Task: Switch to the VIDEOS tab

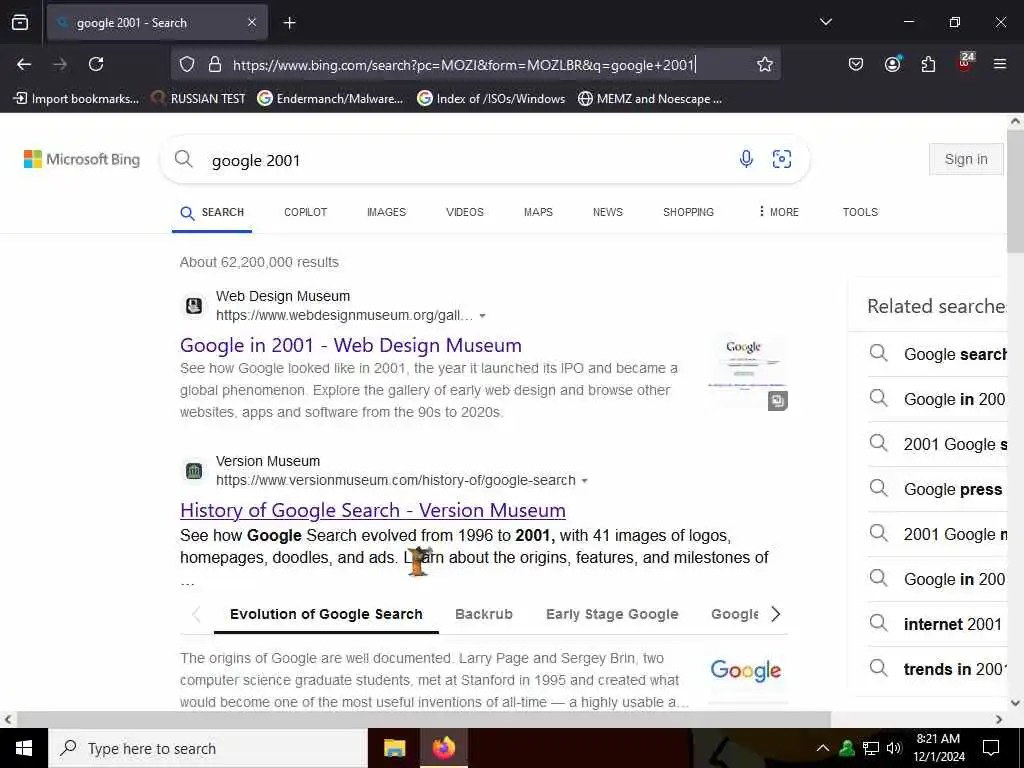Action: (465, 212)
